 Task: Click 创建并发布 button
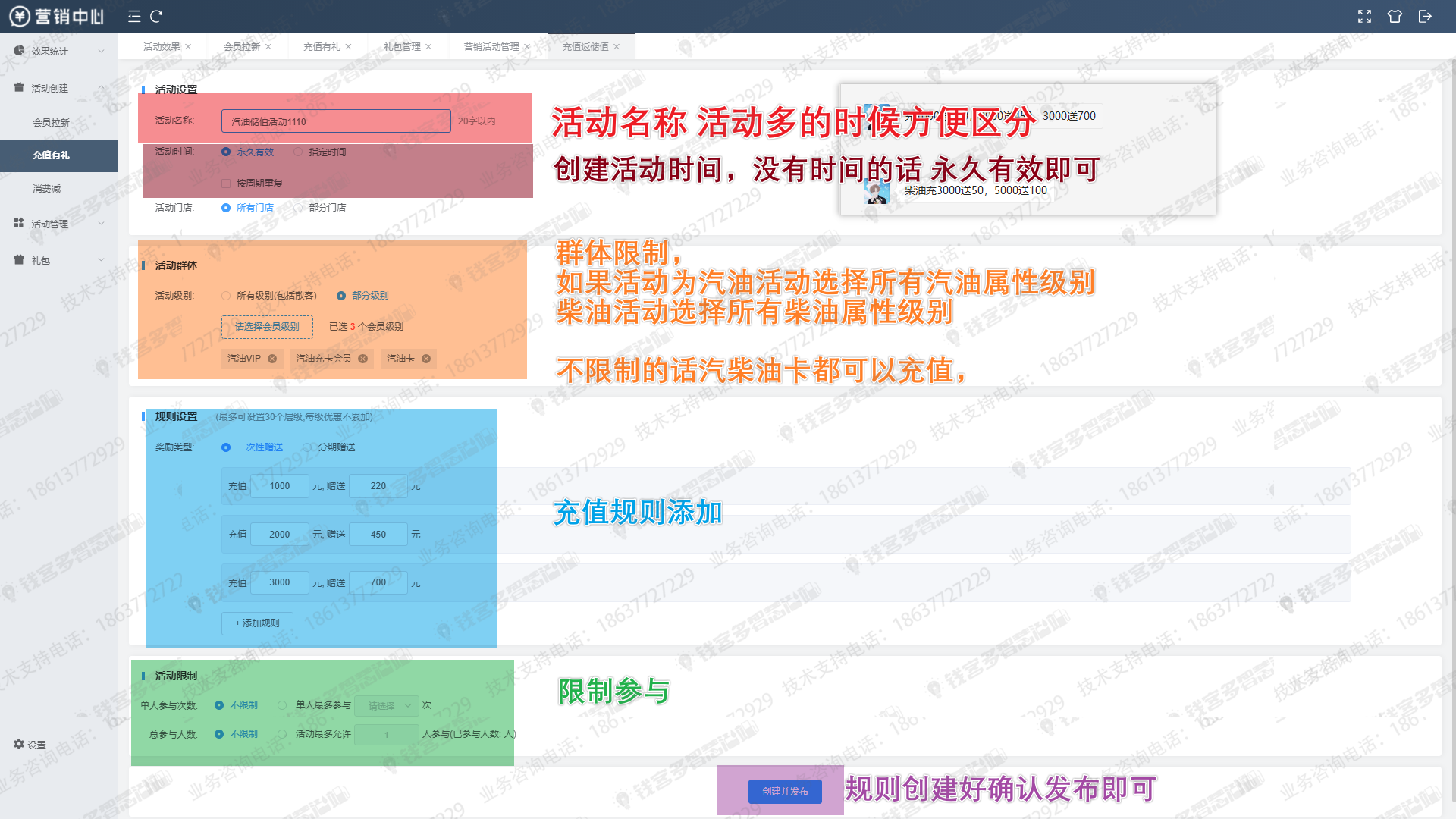click(785, 791)
